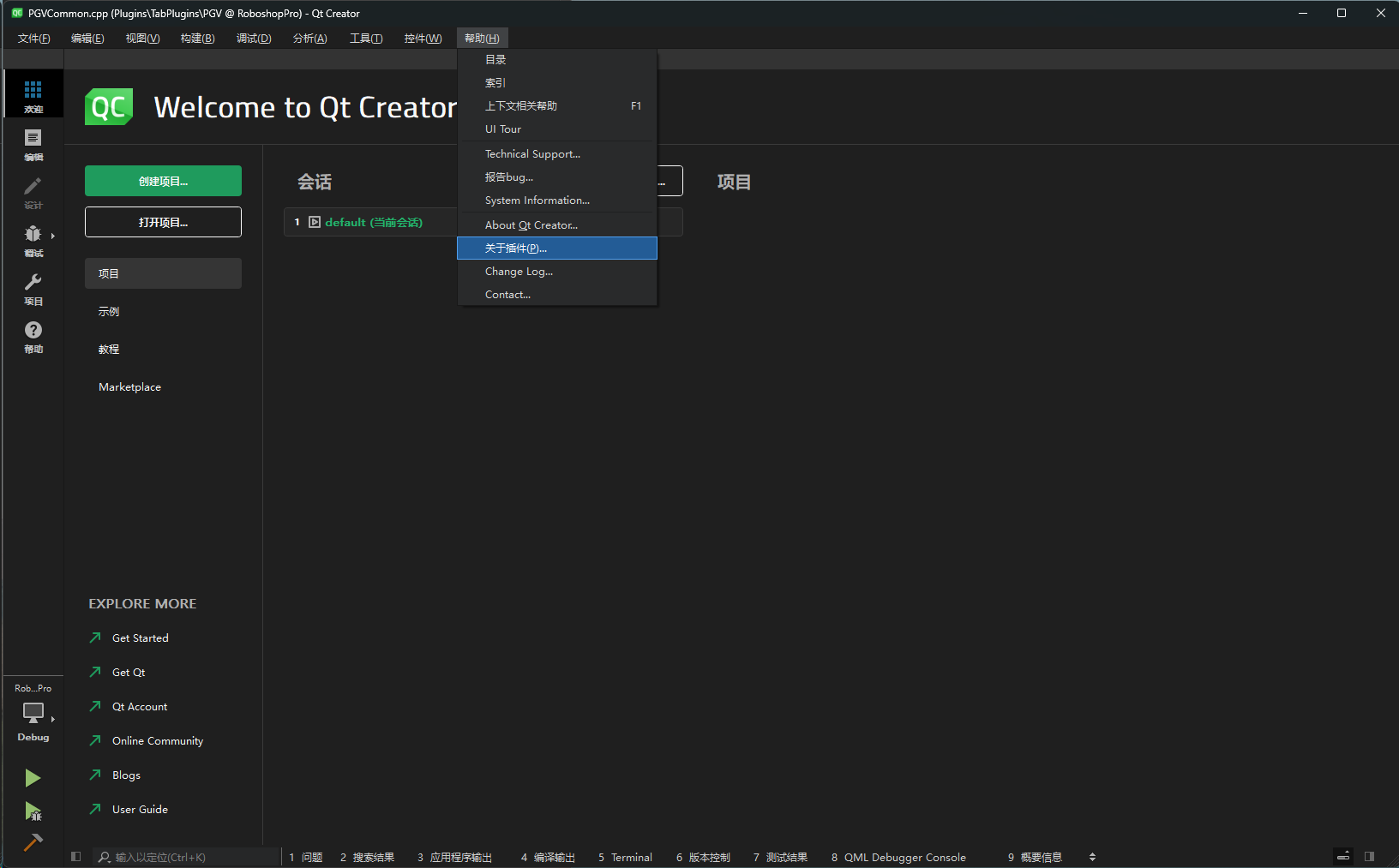The height and width of the screenshot is (868, 1399).
Task: Run the project with green play button
Action: click(x=33, y=777)
